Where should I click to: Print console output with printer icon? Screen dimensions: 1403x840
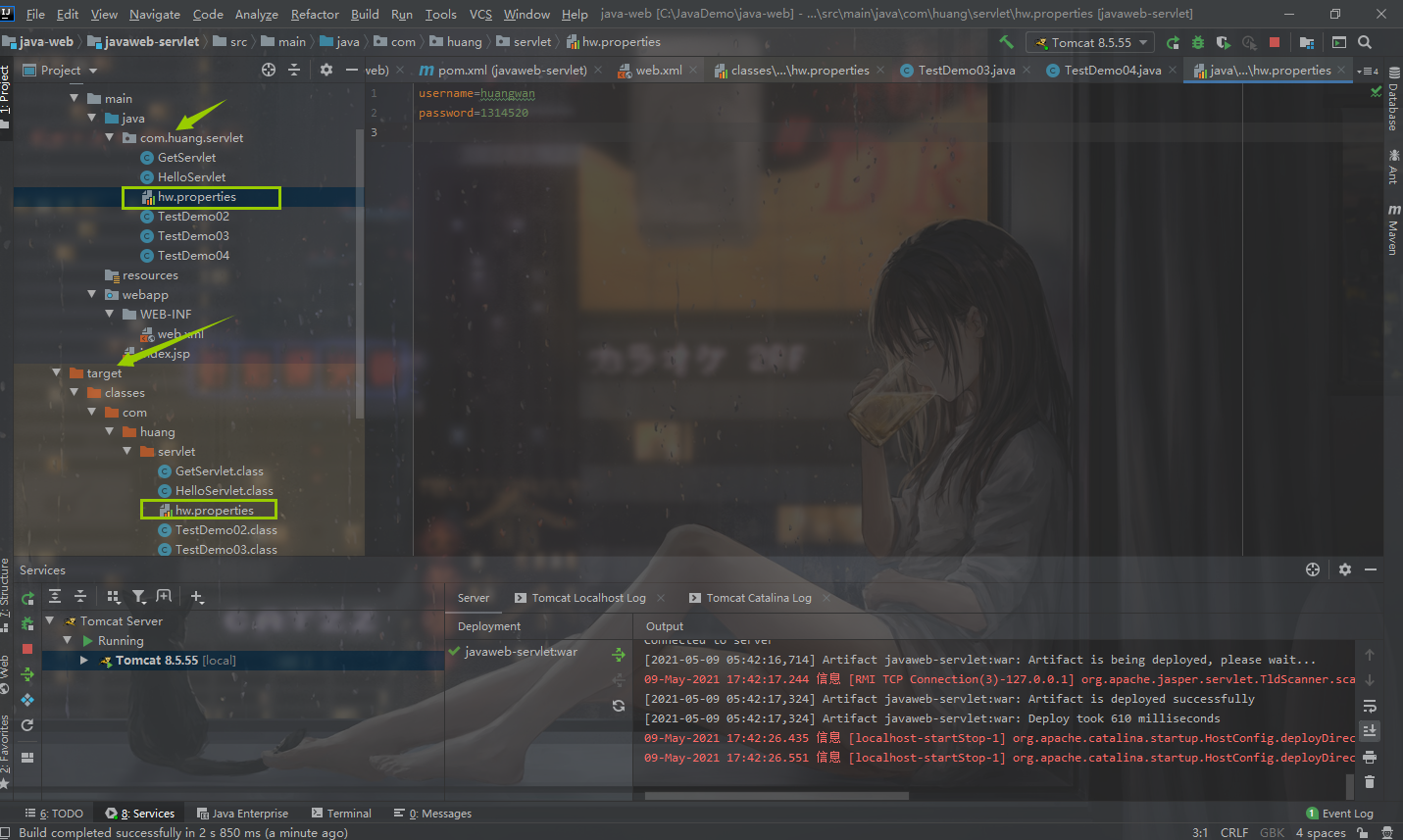1370,757
